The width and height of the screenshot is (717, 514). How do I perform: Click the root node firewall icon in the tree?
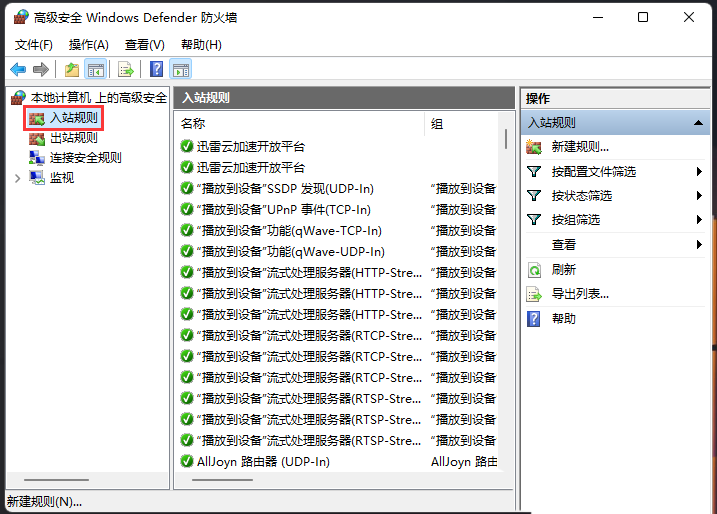[19, 97]
